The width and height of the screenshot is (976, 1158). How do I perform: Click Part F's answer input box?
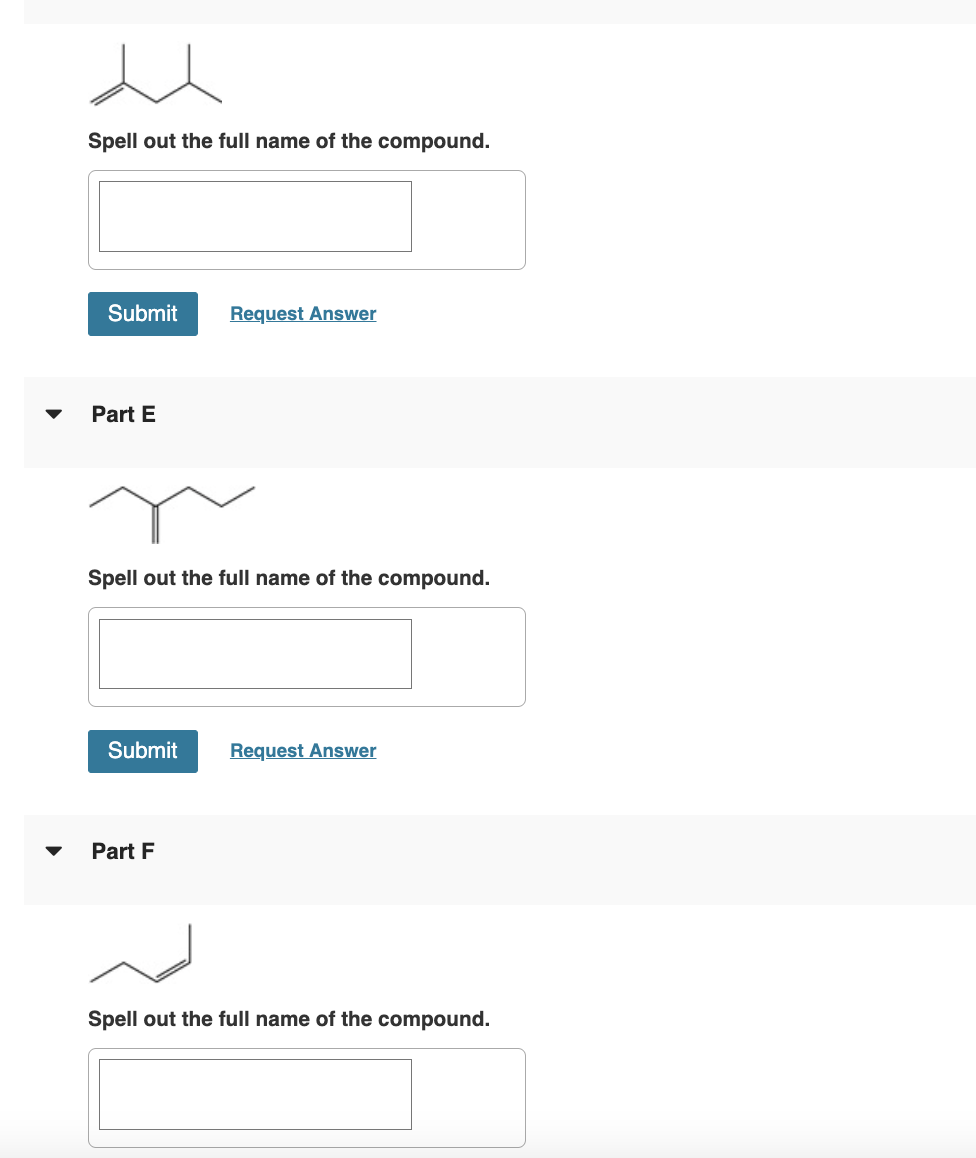(255, 1094)
